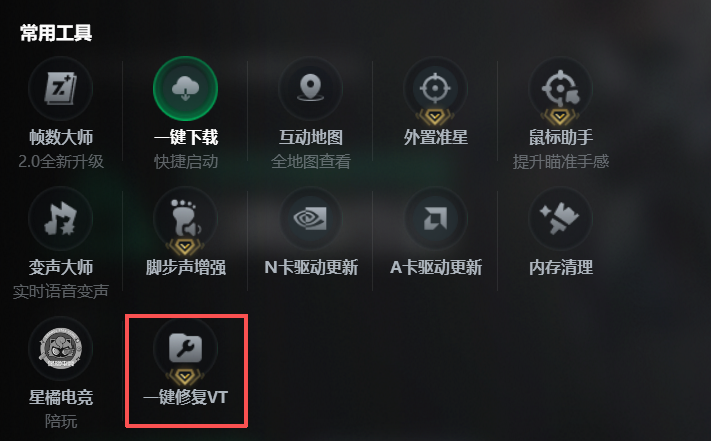Click the 常用工具 section heading
The image size is (711, 441).
pyautogui.click(x=56, y=33)
